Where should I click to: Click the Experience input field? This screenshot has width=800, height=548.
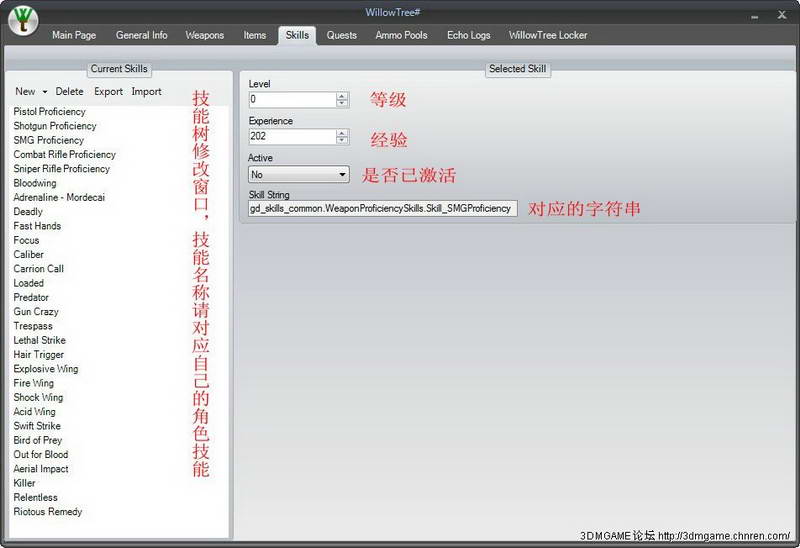coord(292,137)
